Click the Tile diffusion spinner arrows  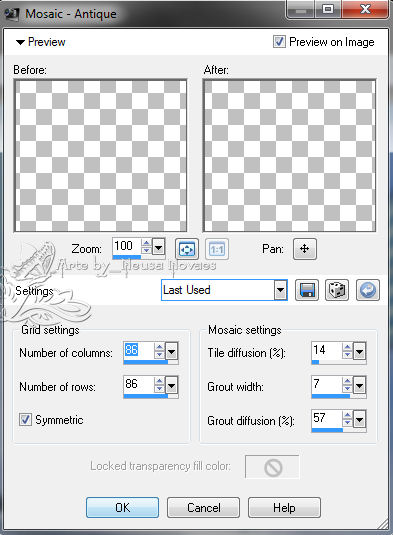(x=347, y=351)
